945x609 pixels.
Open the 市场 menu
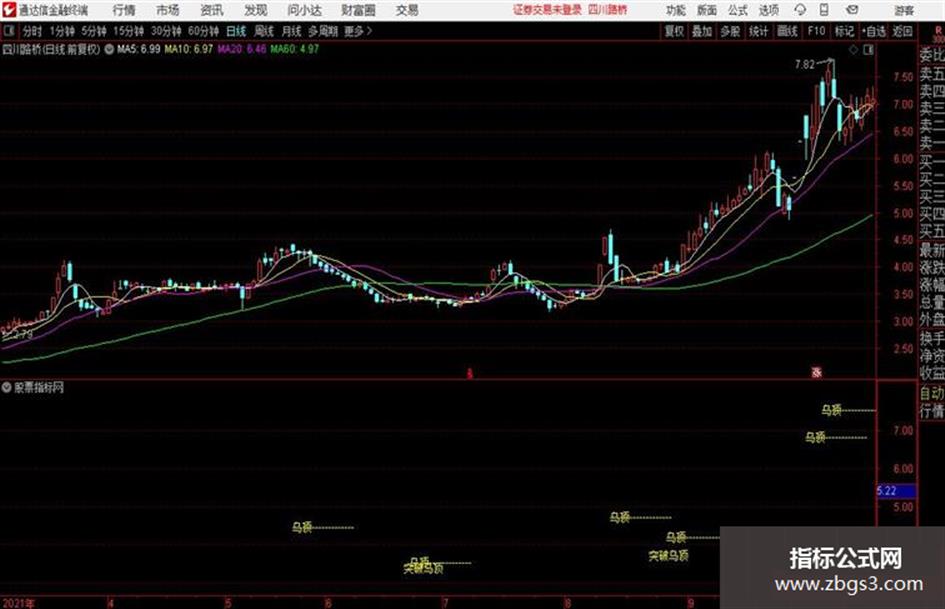[168, 10]
